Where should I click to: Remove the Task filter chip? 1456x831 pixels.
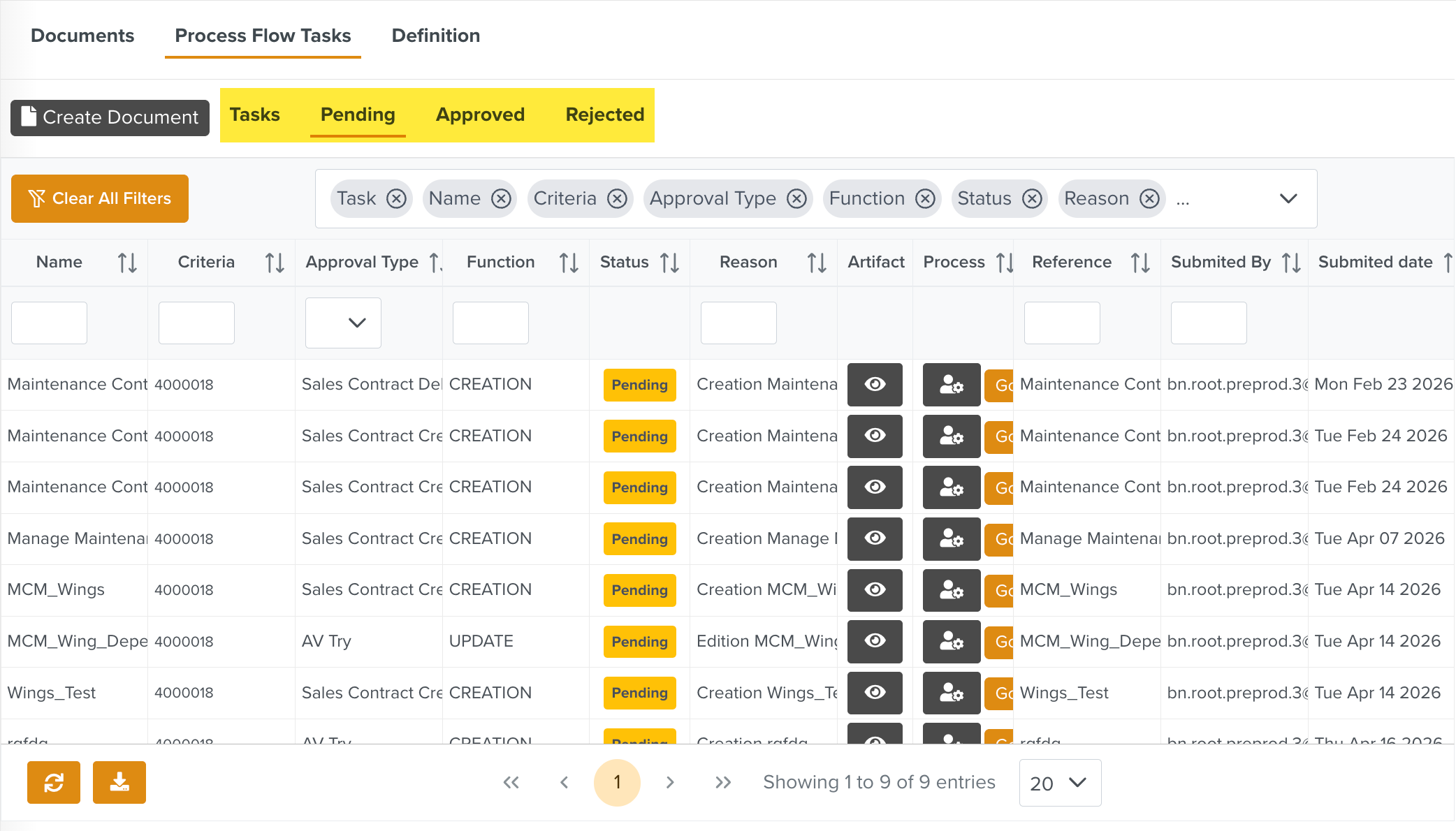(x=396, y=199)
